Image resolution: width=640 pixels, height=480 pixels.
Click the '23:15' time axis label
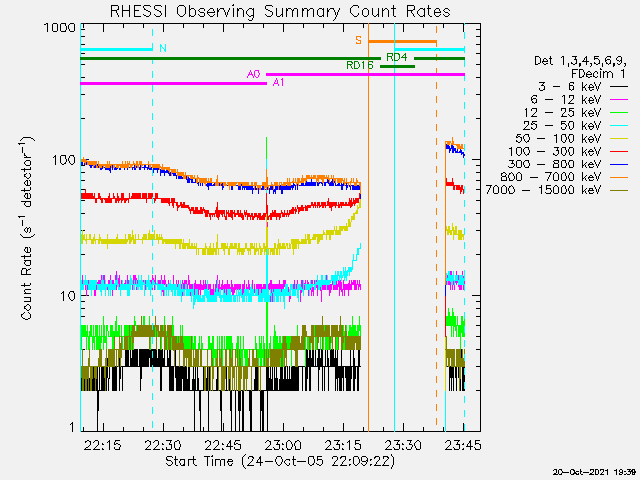(x=343, y=445)
